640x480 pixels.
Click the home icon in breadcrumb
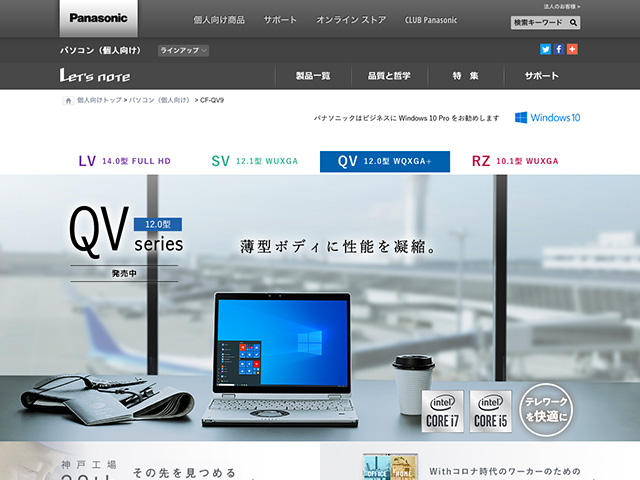[x=68, y=100]
